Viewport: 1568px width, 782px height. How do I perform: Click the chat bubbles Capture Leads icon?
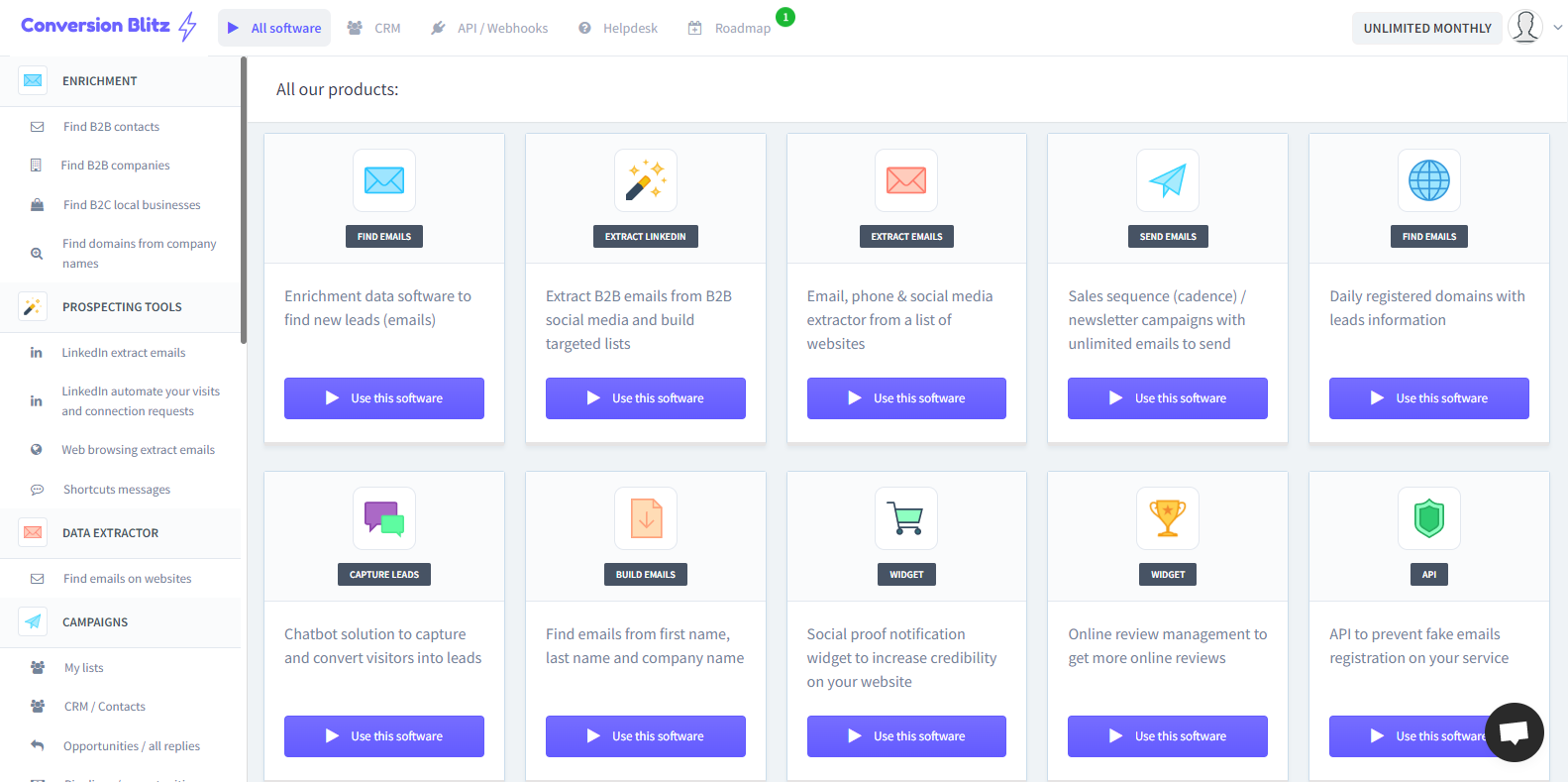click(x=384, y=518)
